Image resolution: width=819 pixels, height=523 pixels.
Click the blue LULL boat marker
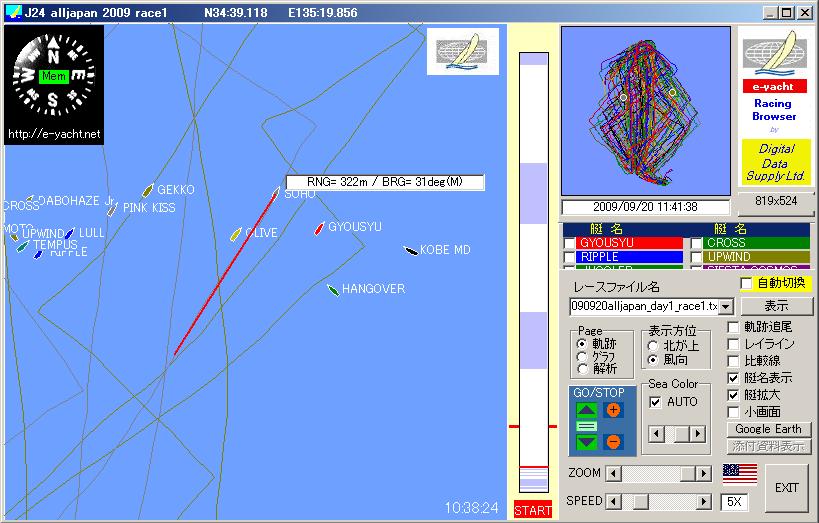tap(69, 233)
